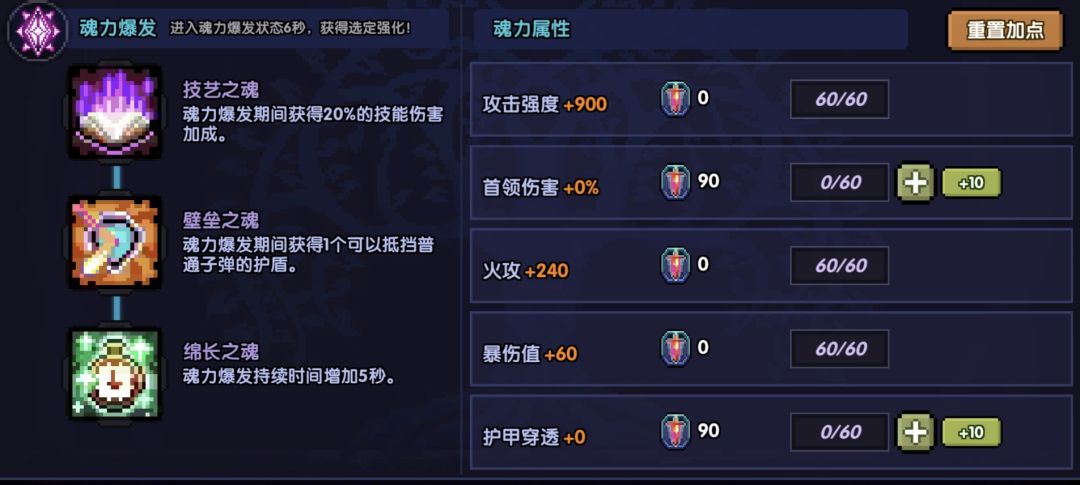Click soul gem icon in 攻击强度 row
Image resolution: width=1080 pixels, height=485 pixels.
click(676, 100)
